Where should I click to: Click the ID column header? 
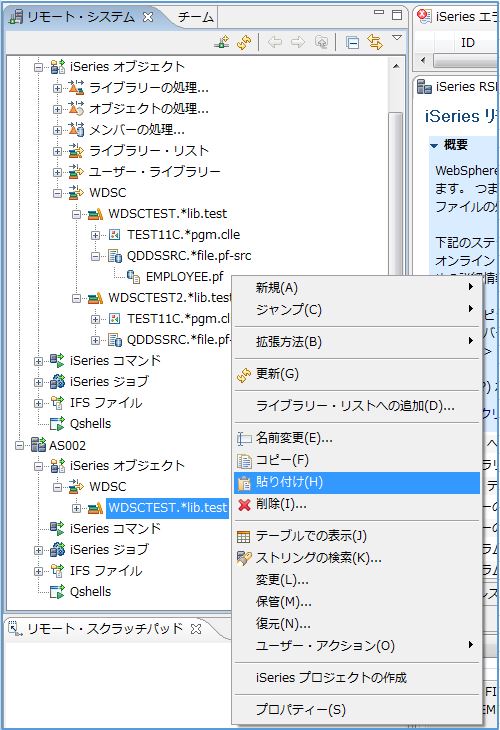point(467,43)
